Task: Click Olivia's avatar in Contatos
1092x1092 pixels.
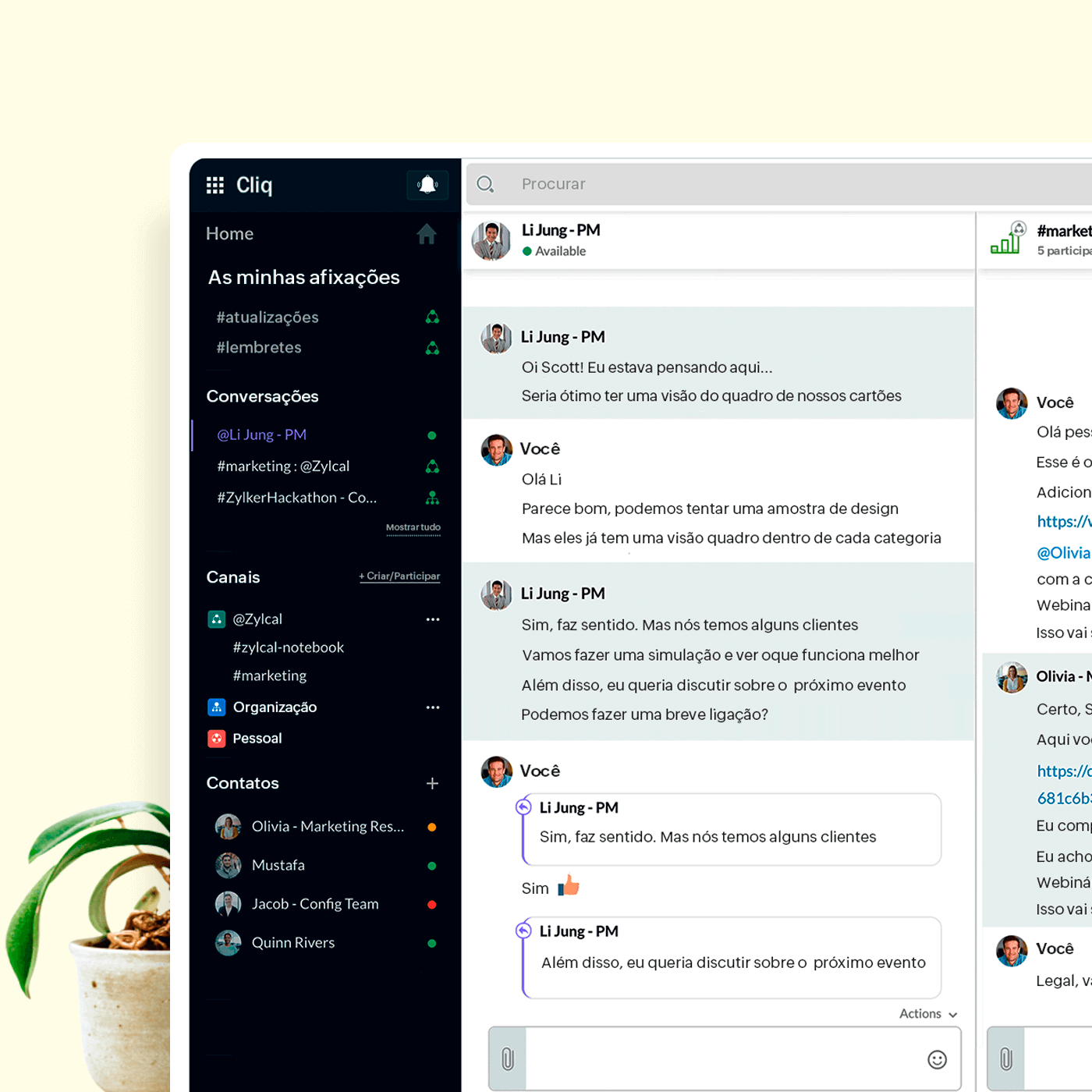Action: pos(228,827)
